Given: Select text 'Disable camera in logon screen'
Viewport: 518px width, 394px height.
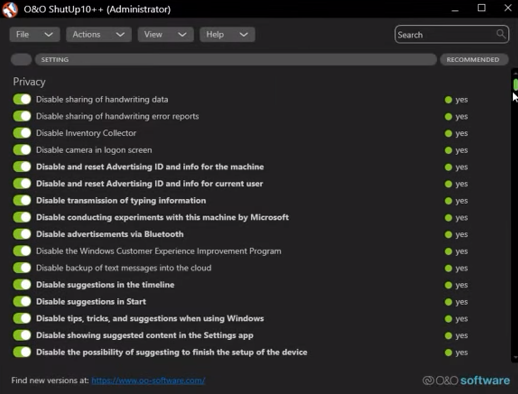Looking at the screenshot, I should [x=94, y=150].
